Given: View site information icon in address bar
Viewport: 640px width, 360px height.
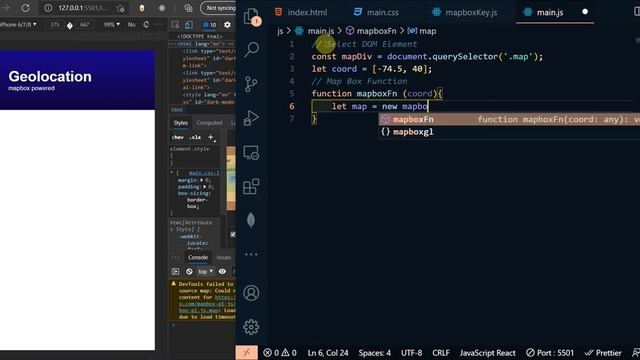Looking at the screenshot, I should tap(48, 8).
